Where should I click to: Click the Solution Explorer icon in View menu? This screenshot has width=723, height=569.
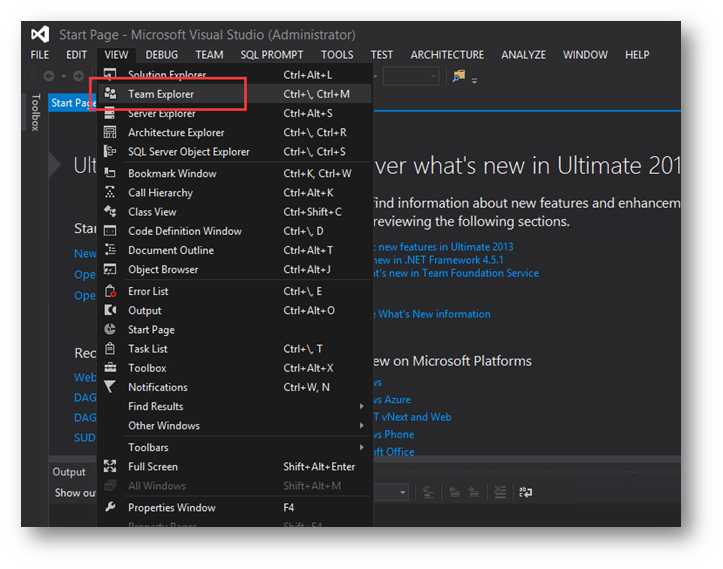[110, 74]
